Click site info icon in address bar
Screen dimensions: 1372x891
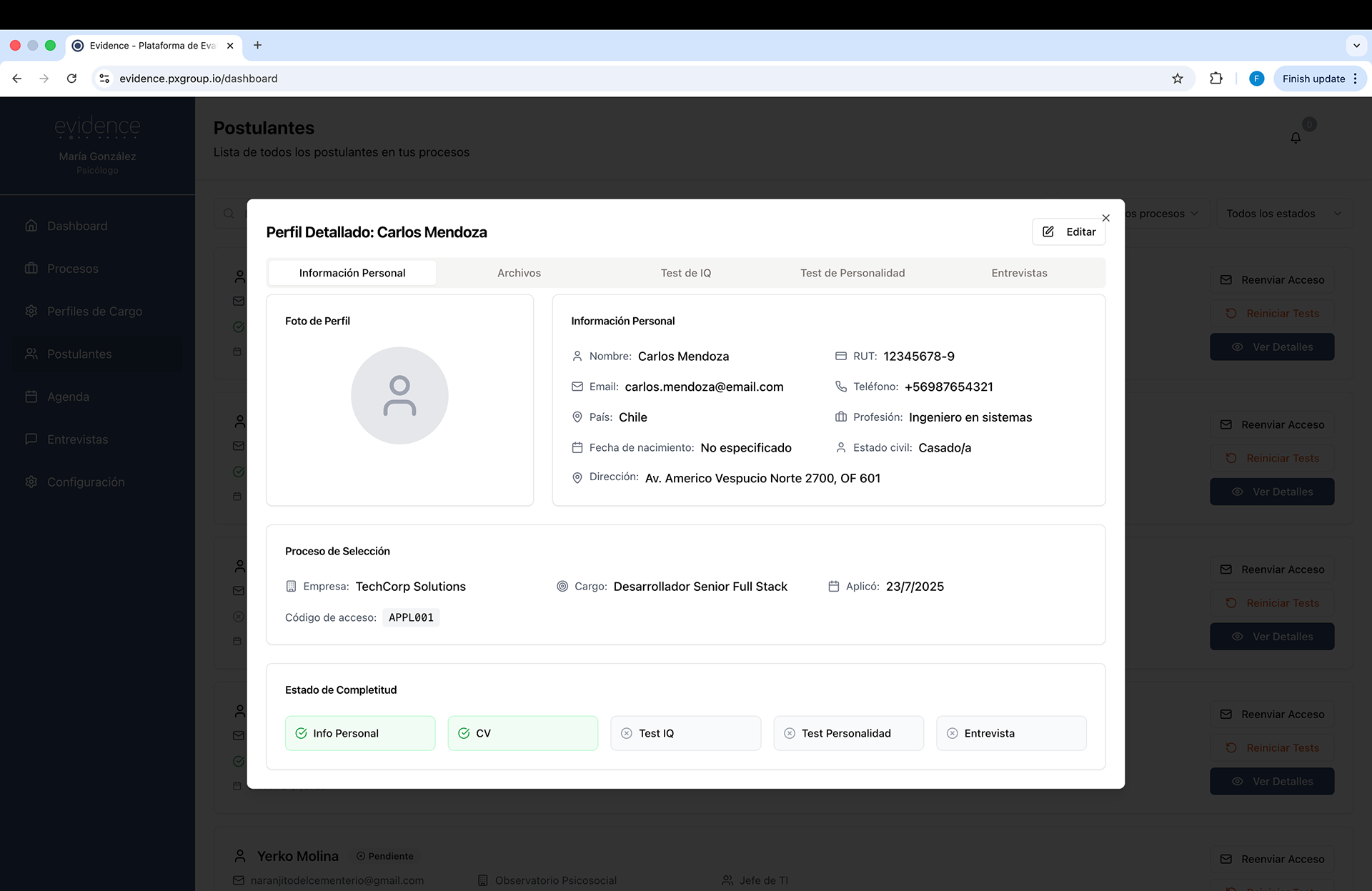coord(104,79)
